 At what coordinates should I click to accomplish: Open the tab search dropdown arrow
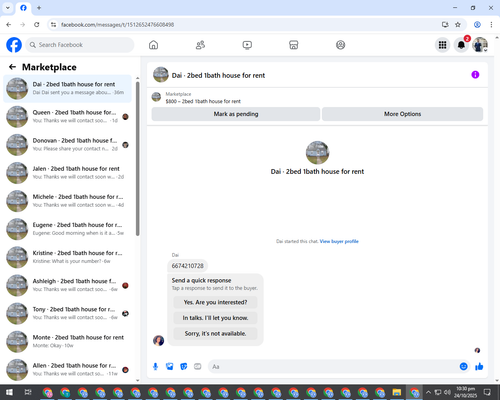click(8, 8)
